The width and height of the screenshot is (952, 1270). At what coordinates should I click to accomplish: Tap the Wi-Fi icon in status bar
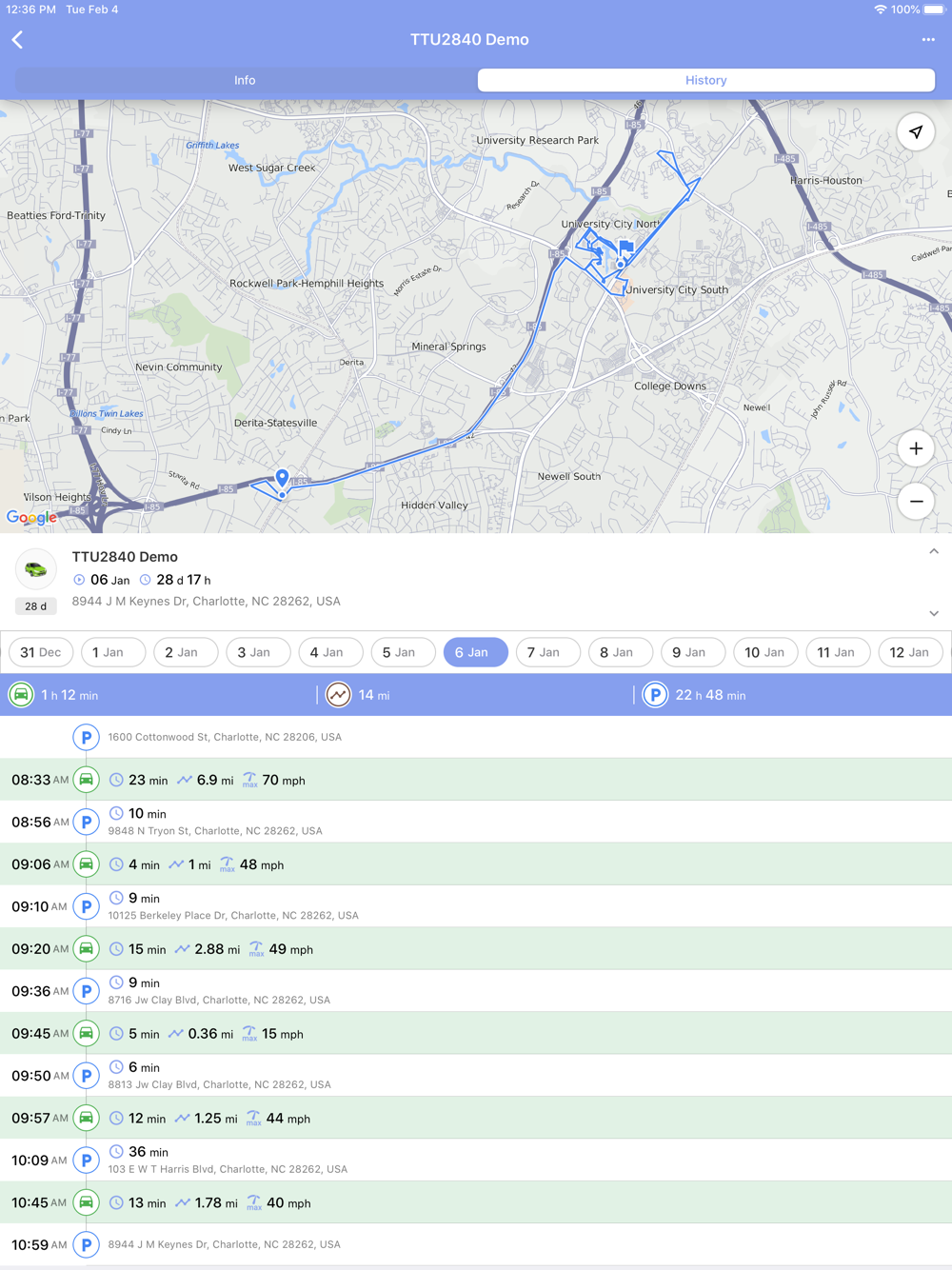pyautogui.click(x=880, y=10)
